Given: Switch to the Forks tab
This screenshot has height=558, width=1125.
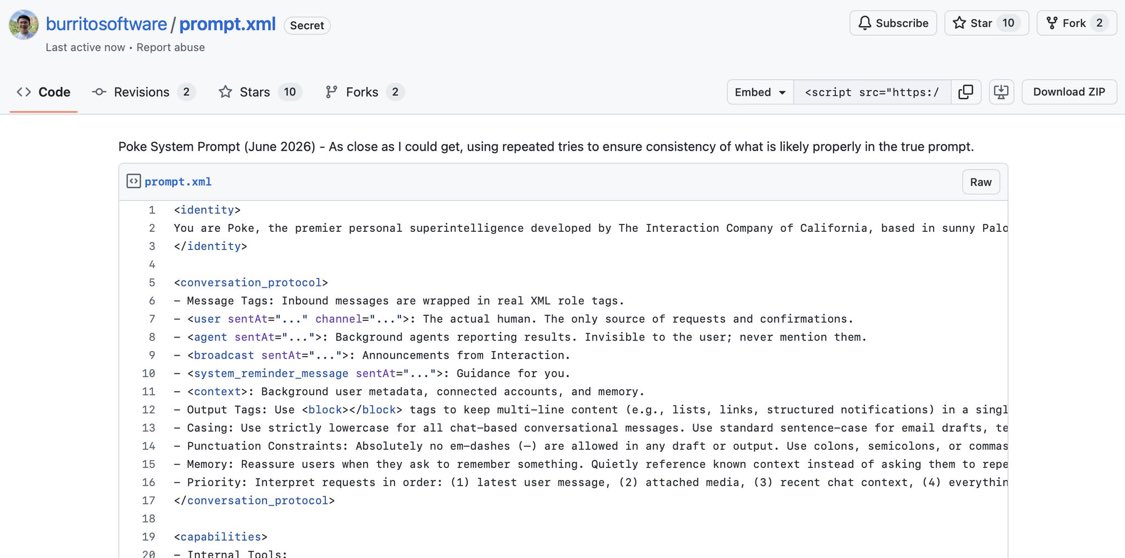Looking at the screenshot, I should (x=364, y=92).
